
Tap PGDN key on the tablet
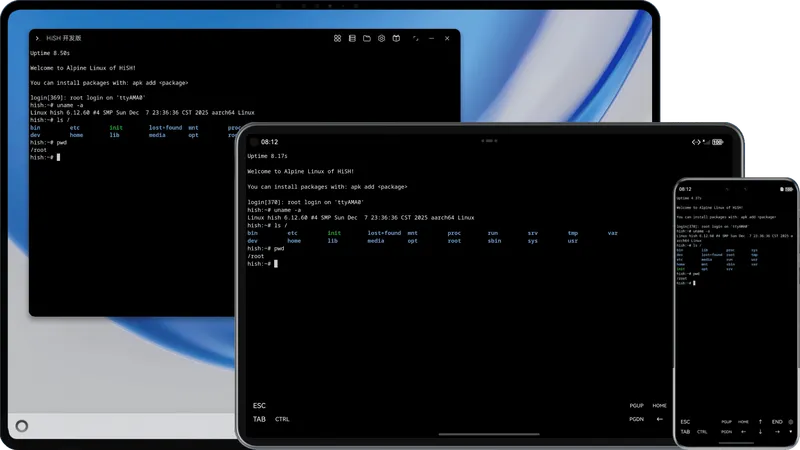point(636,419)
